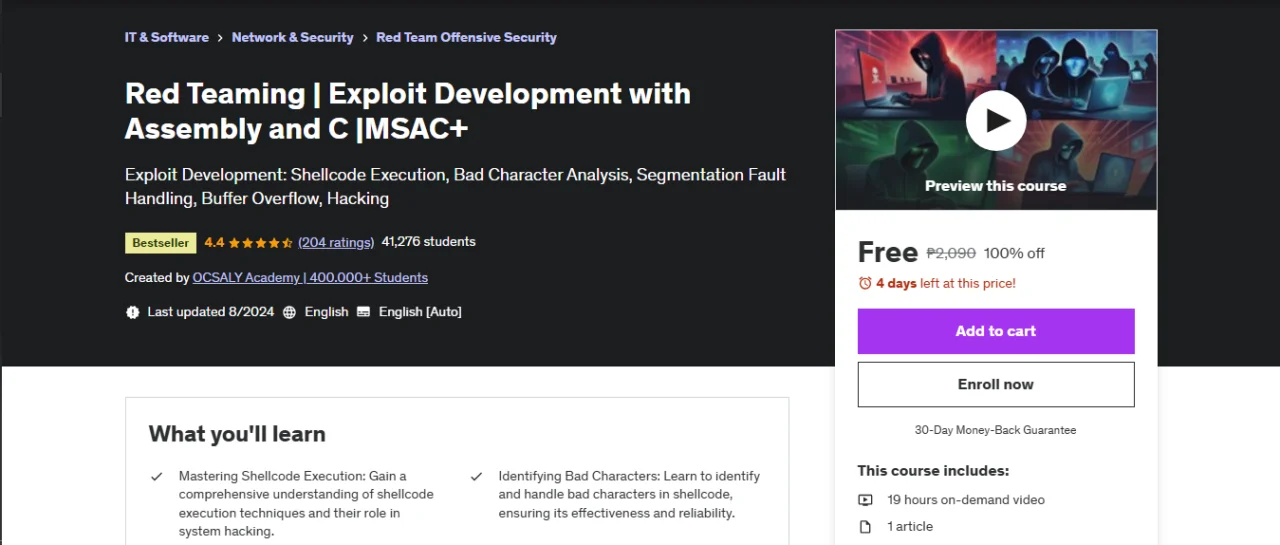Click the 41,276 students text
Image resolution: width=1280 pixels, height=545 pixels.
pos(429,242)
